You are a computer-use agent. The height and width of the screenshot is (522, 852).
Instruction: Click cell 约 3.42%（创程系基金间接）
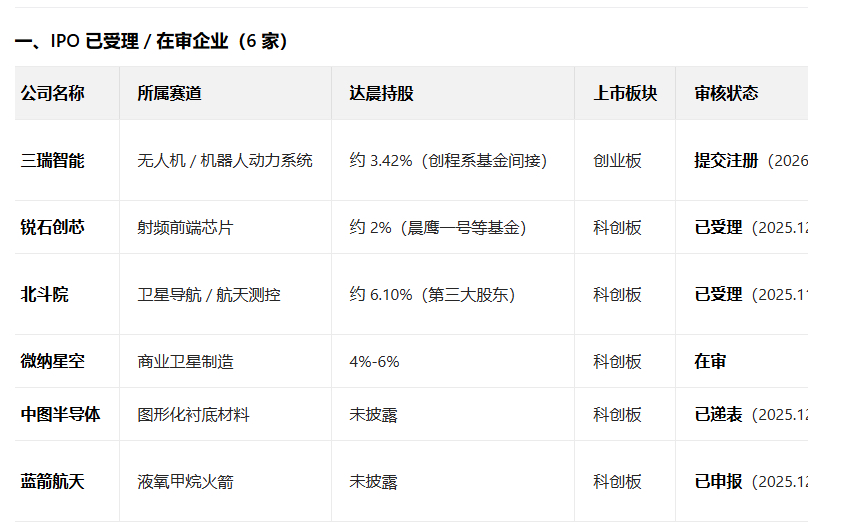coord(448,161)
